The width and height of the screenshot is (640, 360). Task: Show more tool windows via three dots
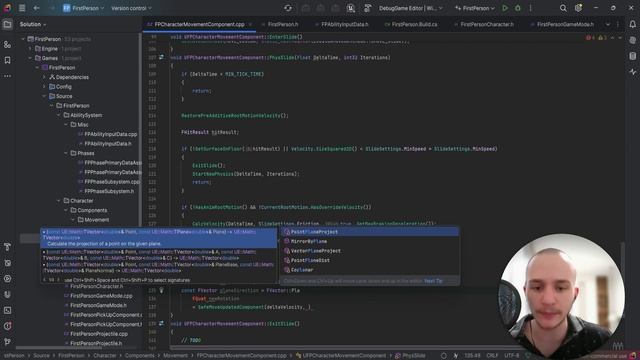point(7,76)
